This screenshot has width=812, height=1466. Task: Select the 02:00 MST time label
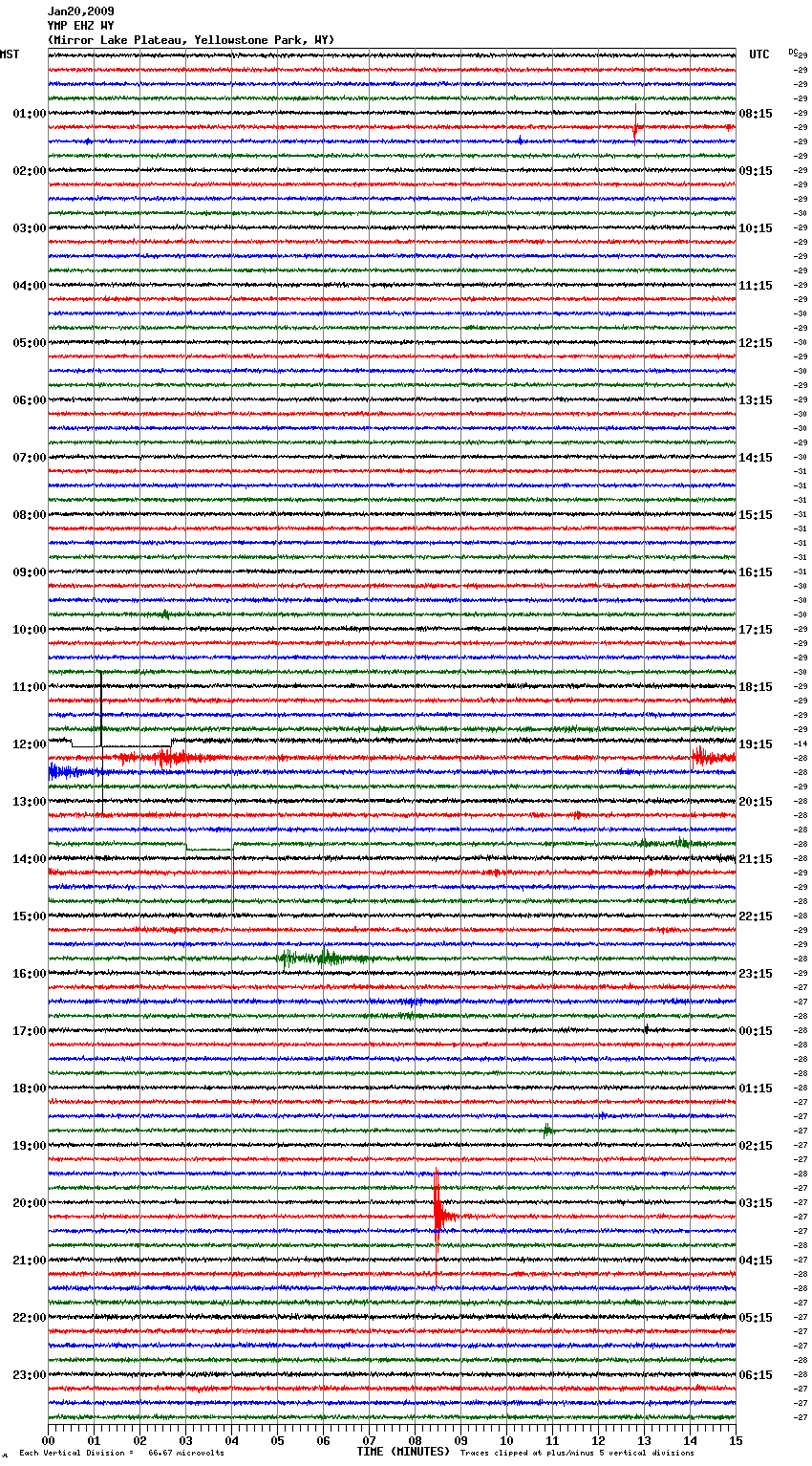pyautogui.click(x=30, y=171)
